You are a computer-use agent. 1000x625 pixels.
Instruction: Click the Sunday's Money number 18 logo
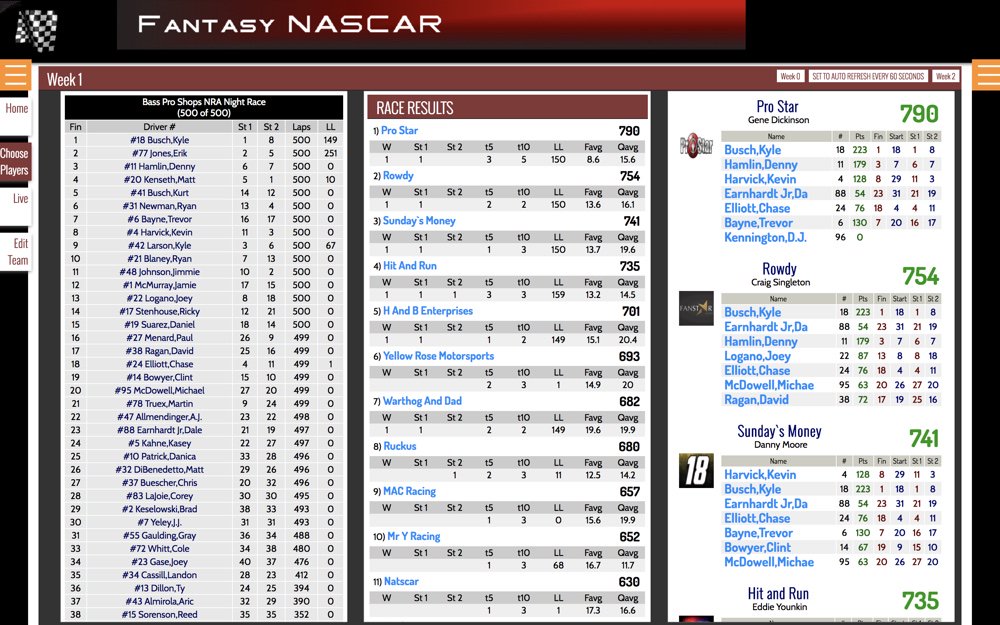point(696,471)
